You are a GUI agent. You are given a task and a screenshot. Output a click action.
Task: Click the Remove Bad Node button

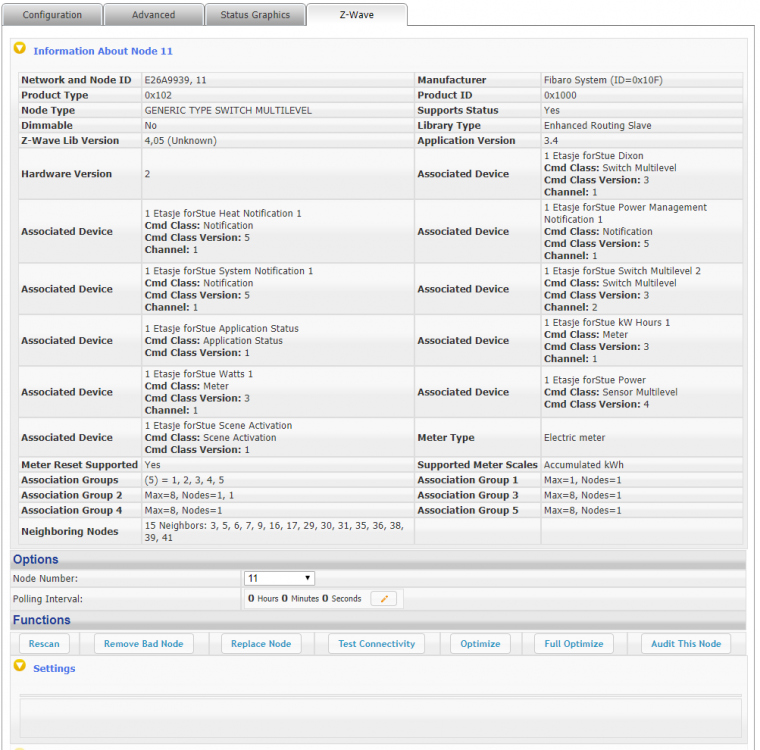tap(143, 644)
